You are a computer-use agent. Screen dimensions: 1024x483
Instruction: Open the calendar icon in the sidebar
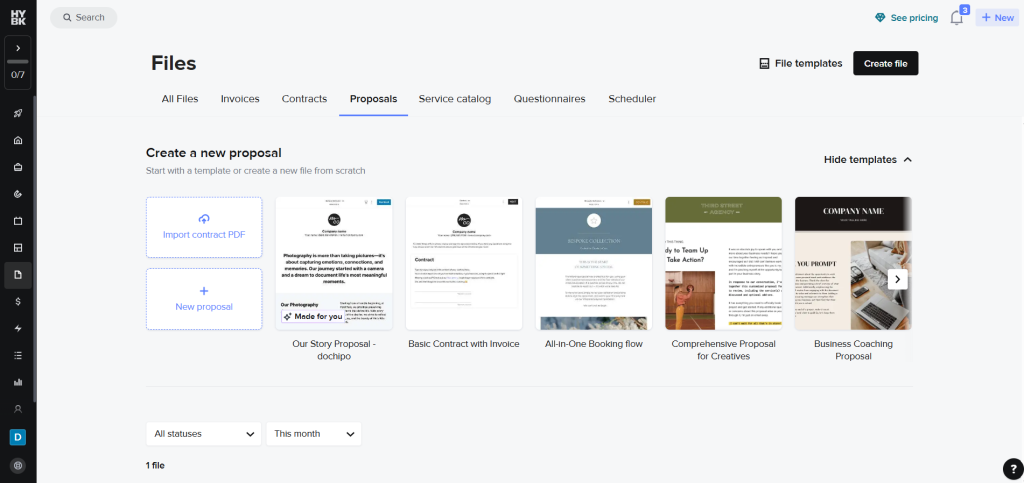pos(18,221)
